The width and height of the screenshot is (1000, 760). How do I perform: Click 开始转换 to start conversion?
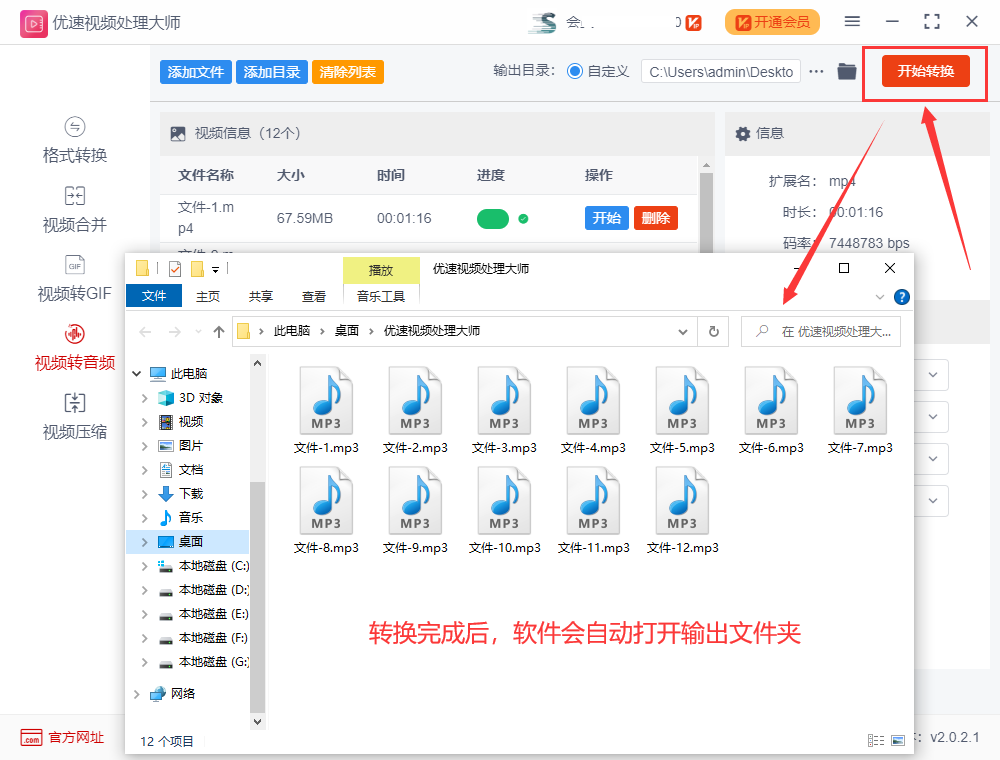pos(923,71)
